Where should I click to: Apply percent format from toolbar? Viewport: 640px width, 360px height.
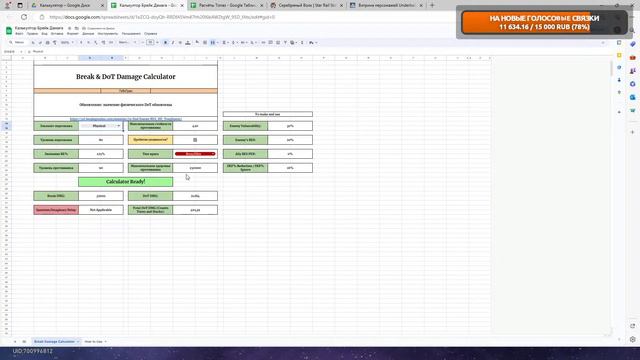coord(88,42)
